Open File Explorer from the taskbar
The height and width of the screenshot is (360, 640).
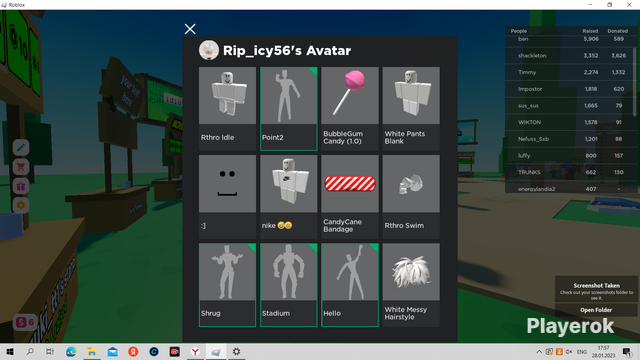[92, 351]
